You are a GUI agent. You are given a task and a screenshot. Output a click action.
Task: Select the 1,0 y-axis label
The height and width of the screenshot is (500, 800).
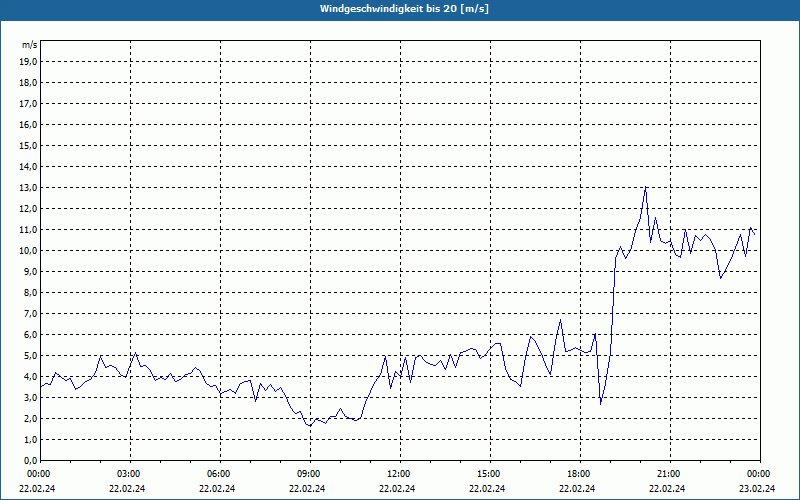click(x=30, y=440)
